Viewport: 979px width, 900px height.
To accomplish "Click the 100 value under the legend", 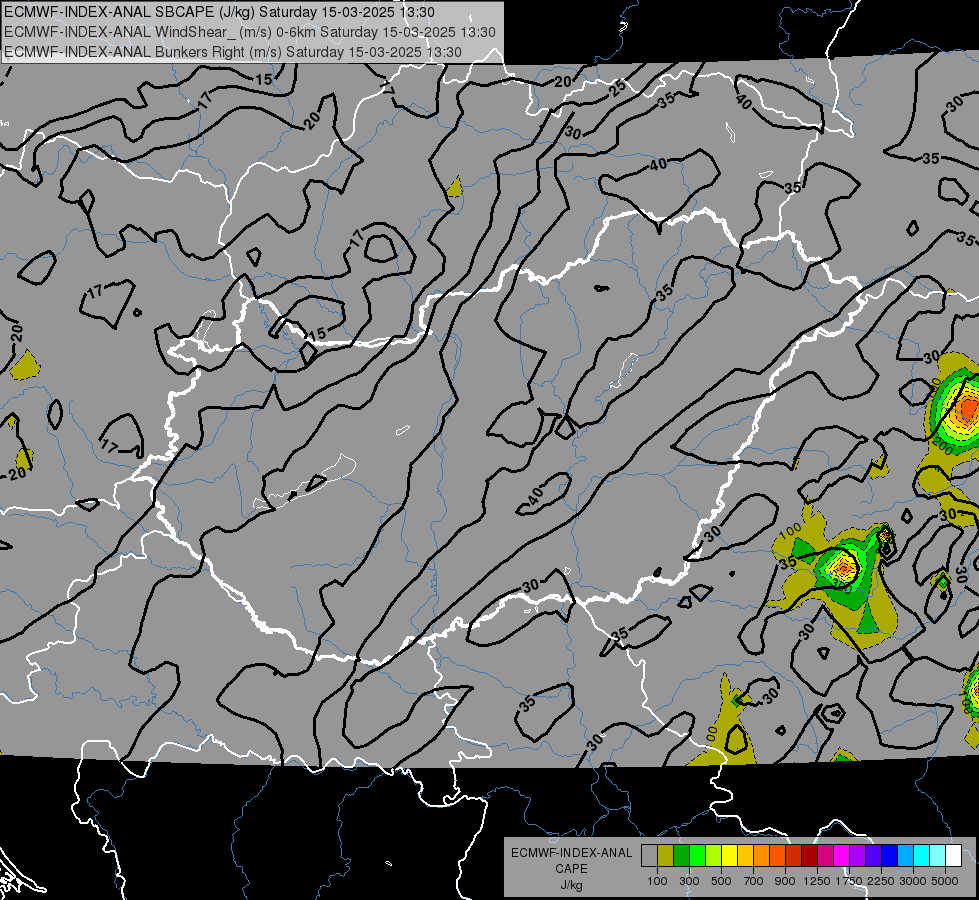I will coord(657,881).
